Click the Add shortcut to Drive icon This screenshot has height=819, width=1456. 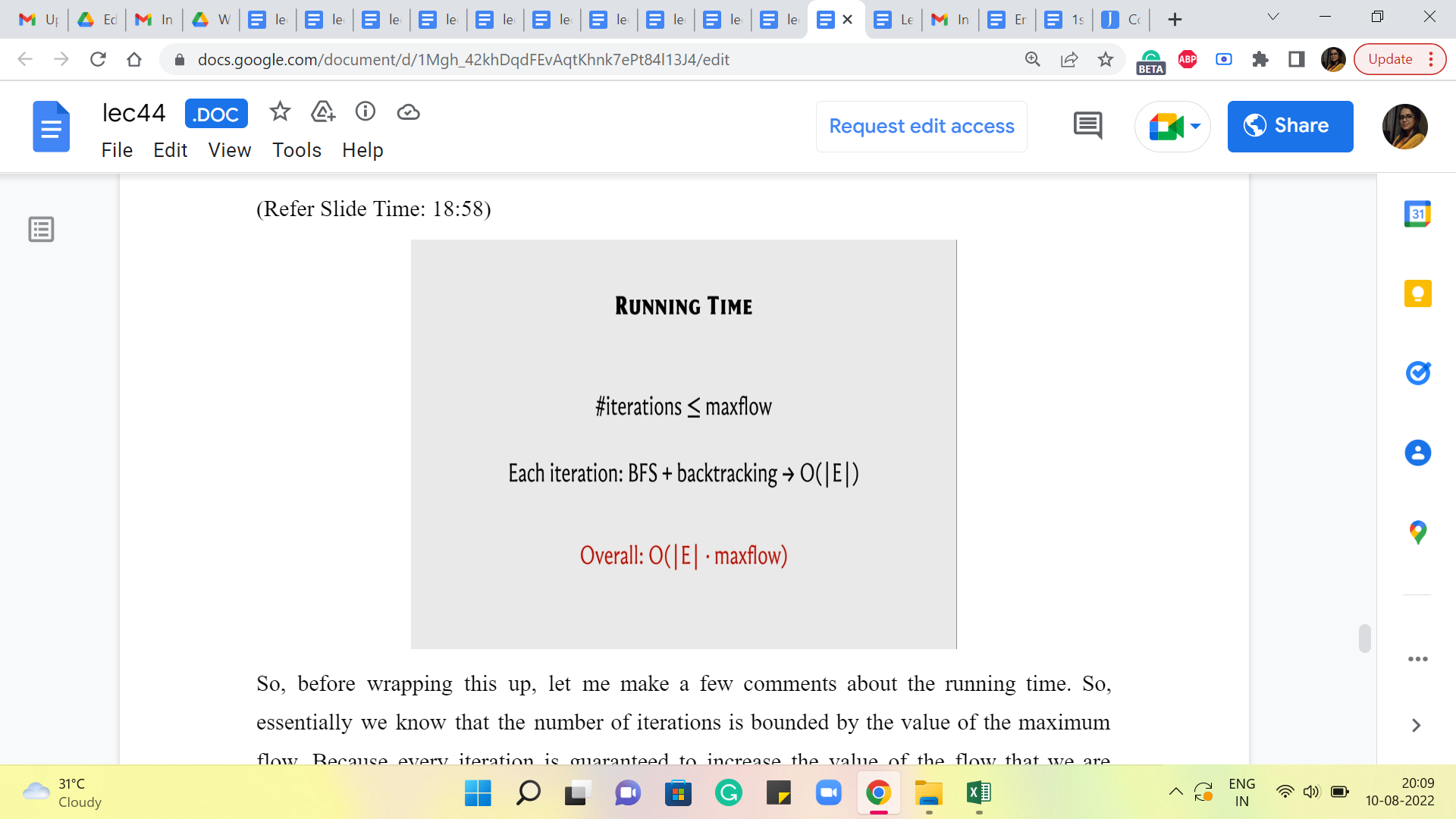click(x=323, y=112)
